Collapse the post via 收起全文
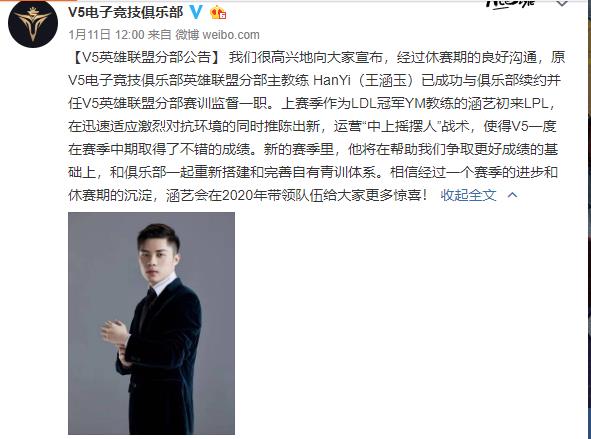This screenshot has width=591, height=439. [x=468, y=195]
